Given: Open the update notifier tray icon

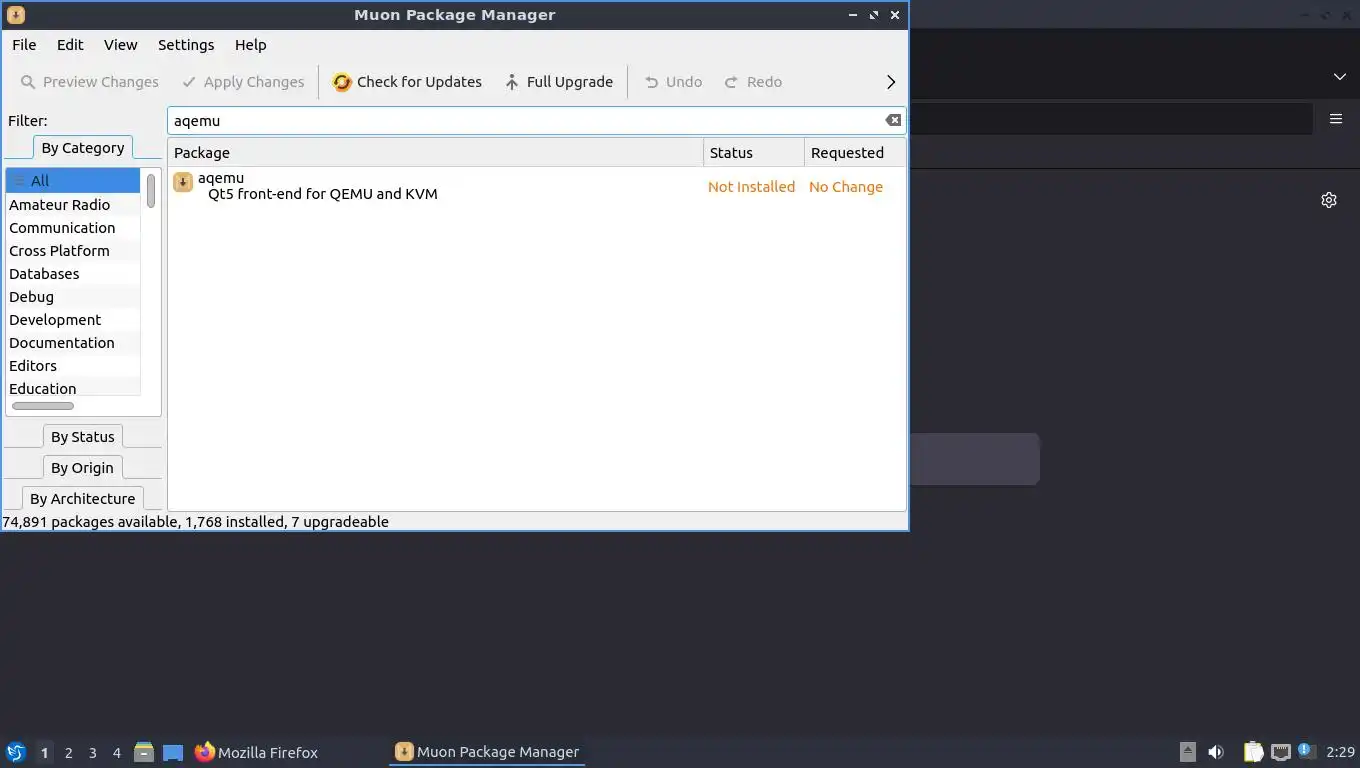Looking at the screenshot, I should [x=1306, y=751].
